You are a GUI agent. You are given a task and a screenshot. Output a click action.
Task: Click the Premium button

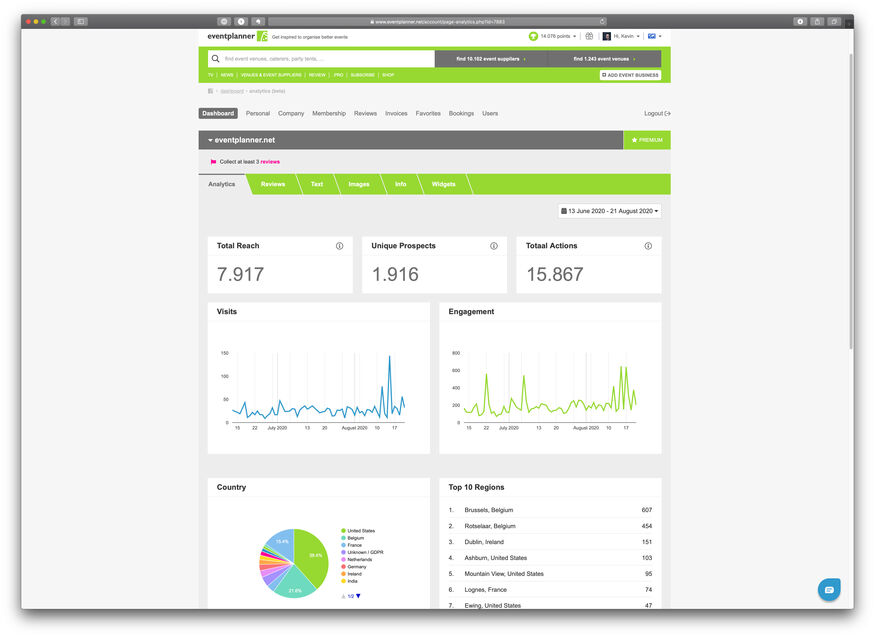pyautogui.click(x=647, y=140)
